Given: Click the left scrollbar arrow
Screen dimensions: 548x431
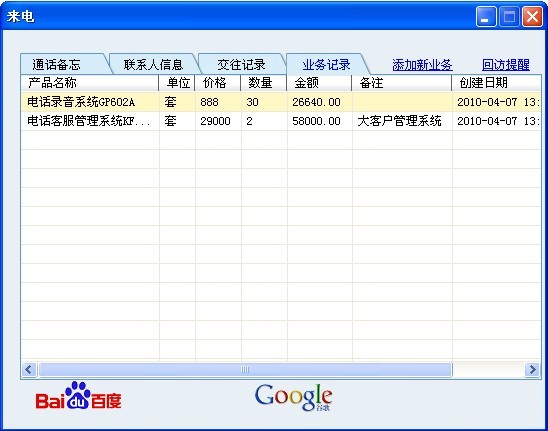Looking at the screenshot, I should click(x=29, y=369).
